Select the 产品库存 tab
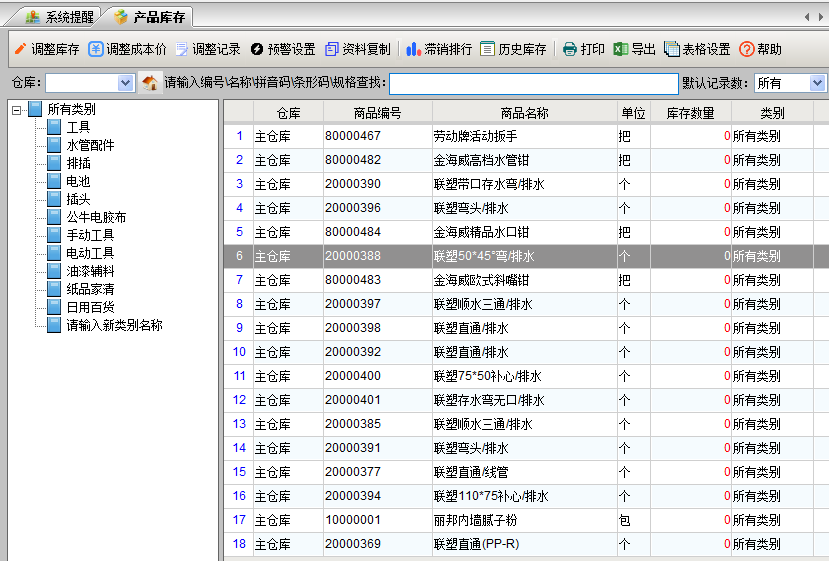 152,17
